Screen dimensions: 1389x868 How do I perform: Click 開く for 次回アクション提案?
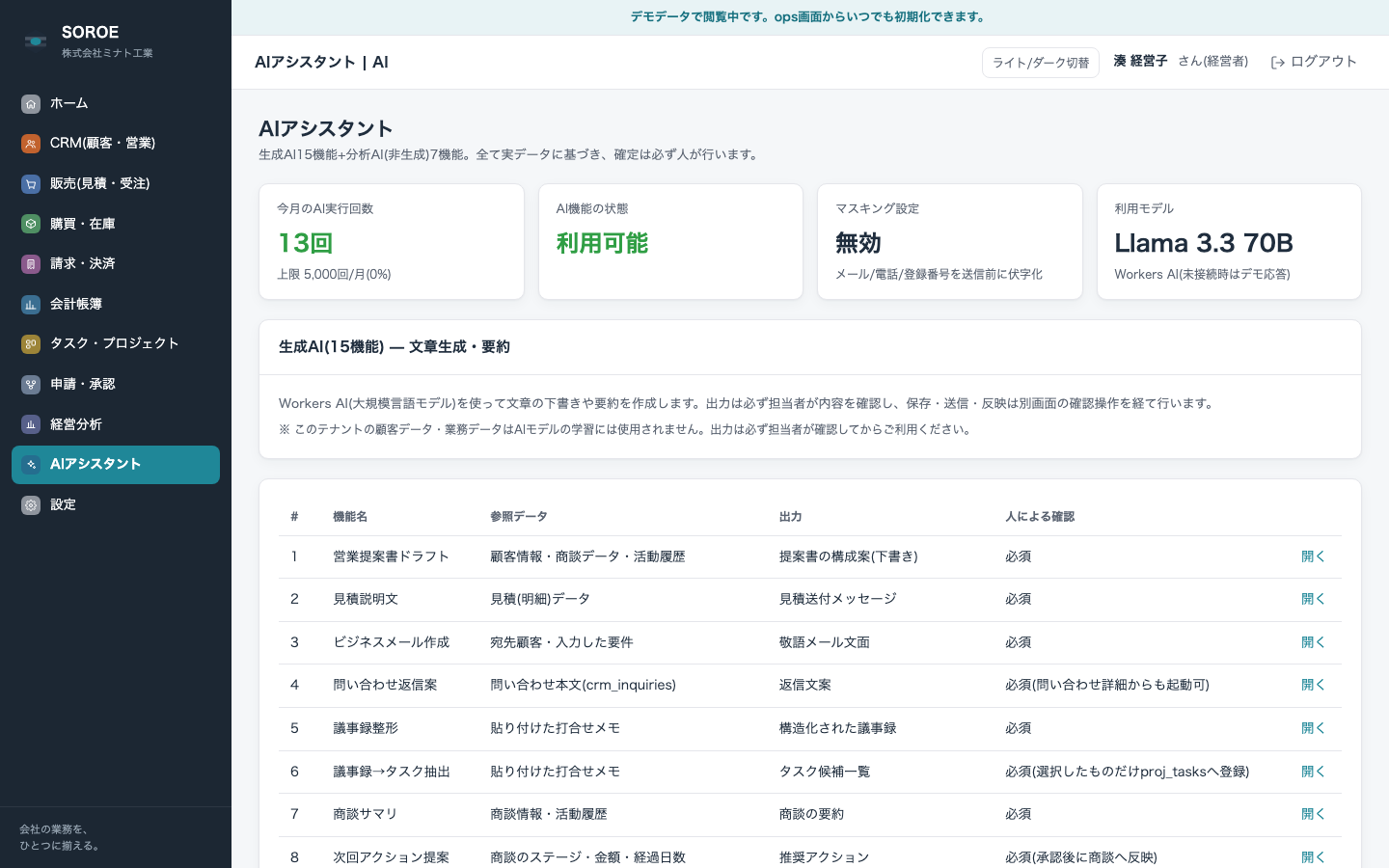1313,857
